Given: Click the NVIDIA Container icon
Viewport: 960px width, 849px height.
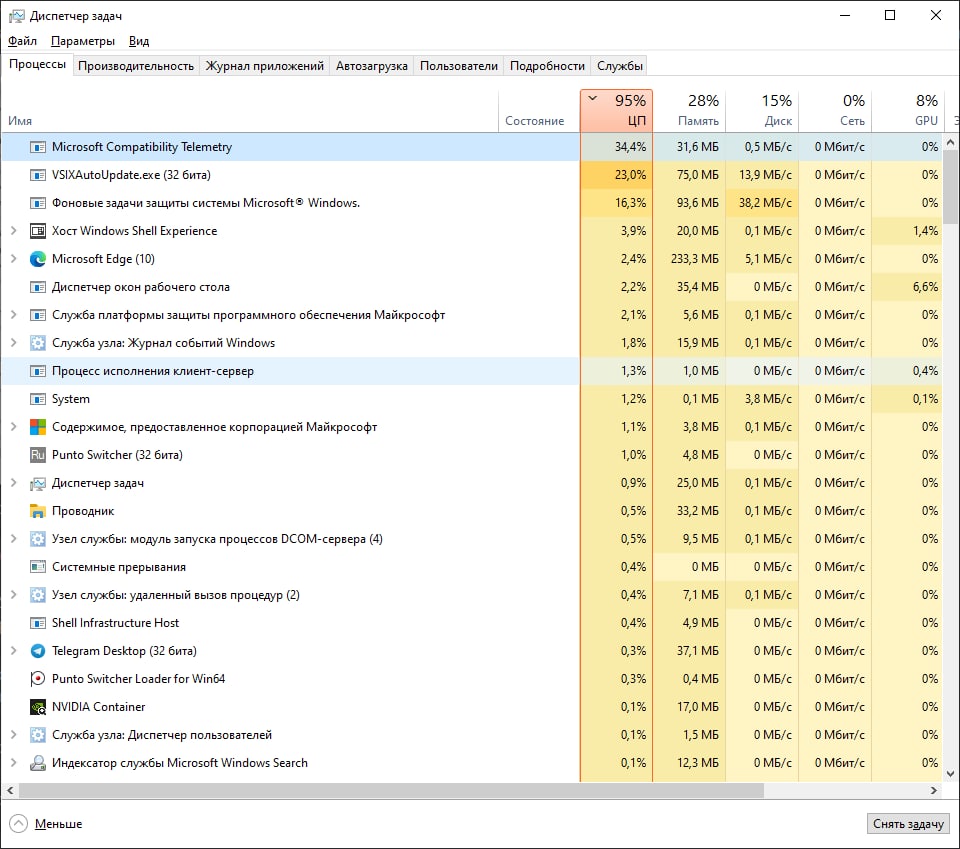Looking at the screenshot, I should pyautogui.click(x=38, y=707).
